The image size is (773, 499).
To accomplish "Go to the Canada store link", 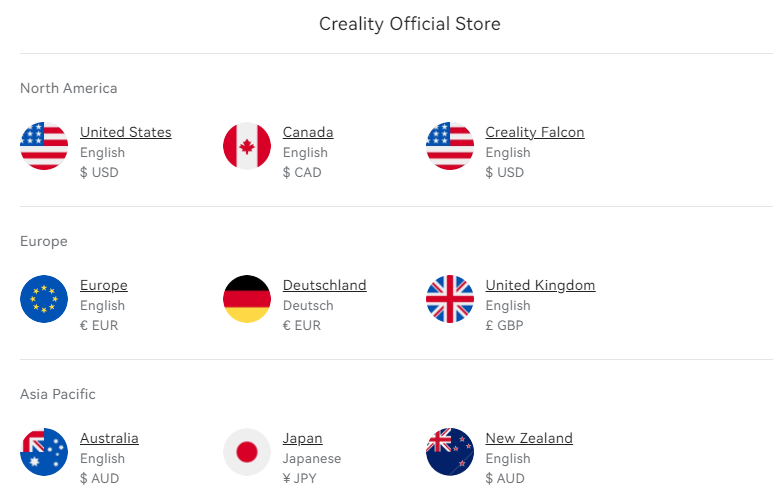I will [x=308, y=132].
